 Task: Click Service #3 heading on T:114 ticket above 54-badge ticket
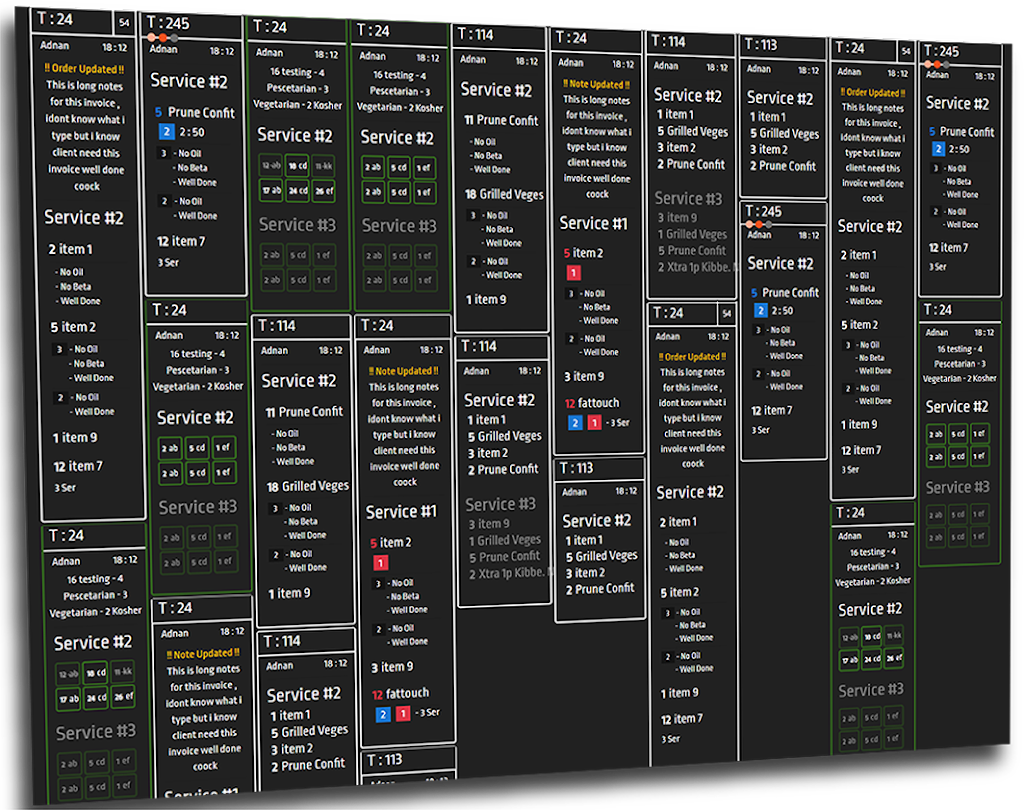(x=688, y=198)
